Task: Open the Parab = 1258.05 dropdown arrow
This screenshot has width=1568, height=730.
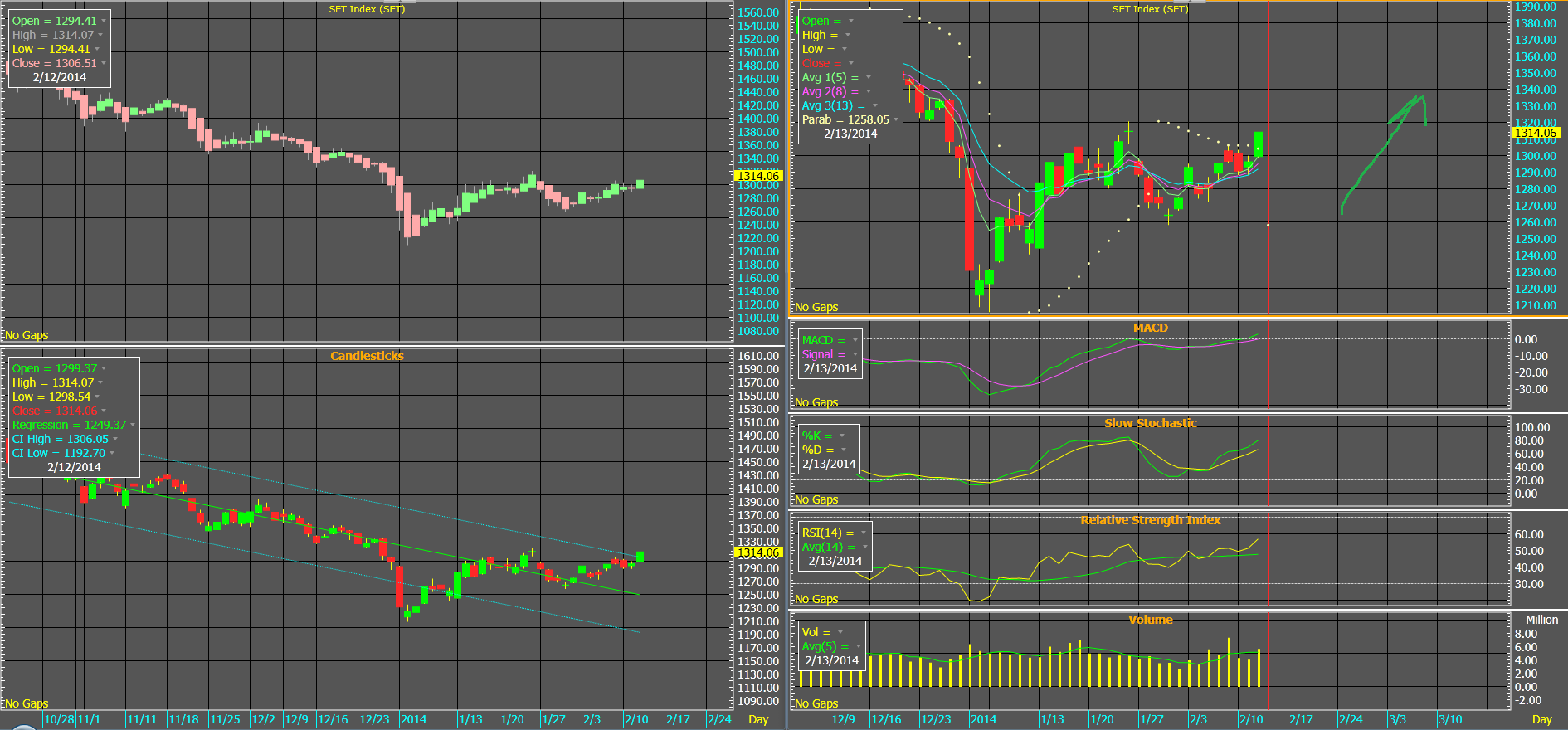Action: tap(896, 119)
